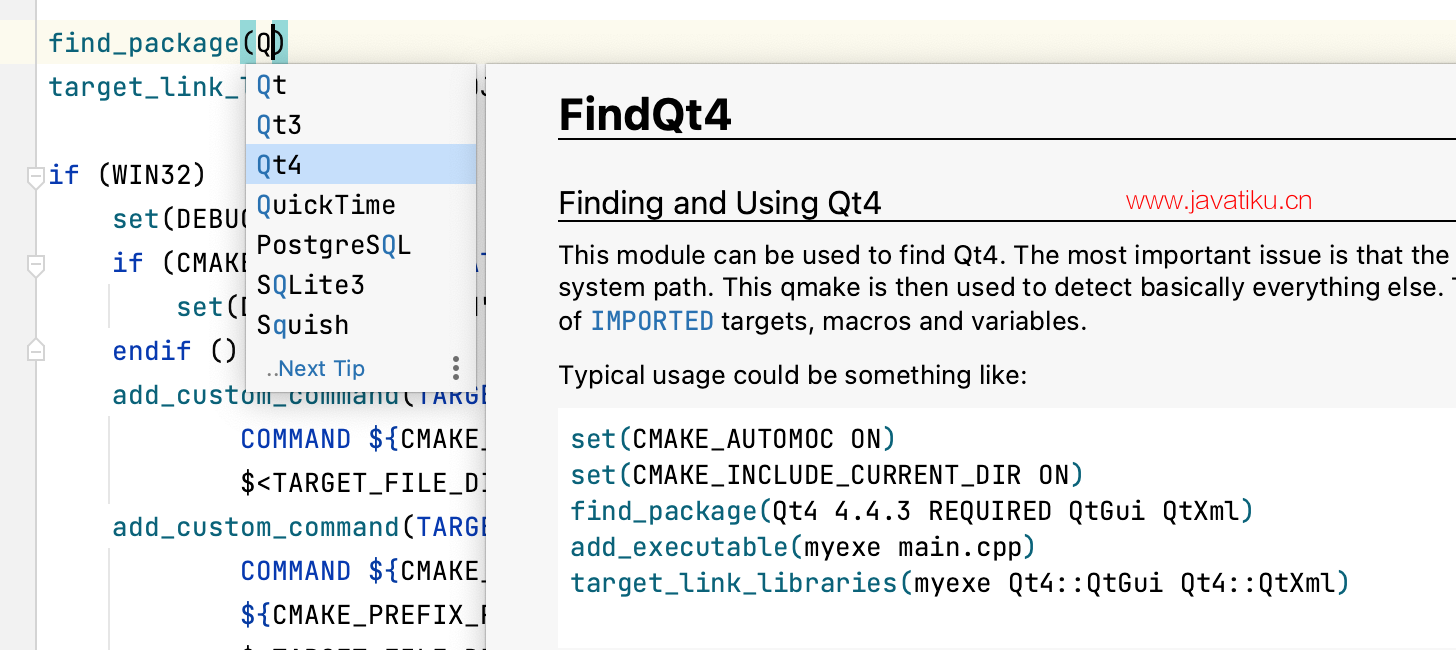Viewport: 1456px width, 650px height.
Task: Click add_executable(myexe main.cpp) in sample
Action: (x=803, y=547)
